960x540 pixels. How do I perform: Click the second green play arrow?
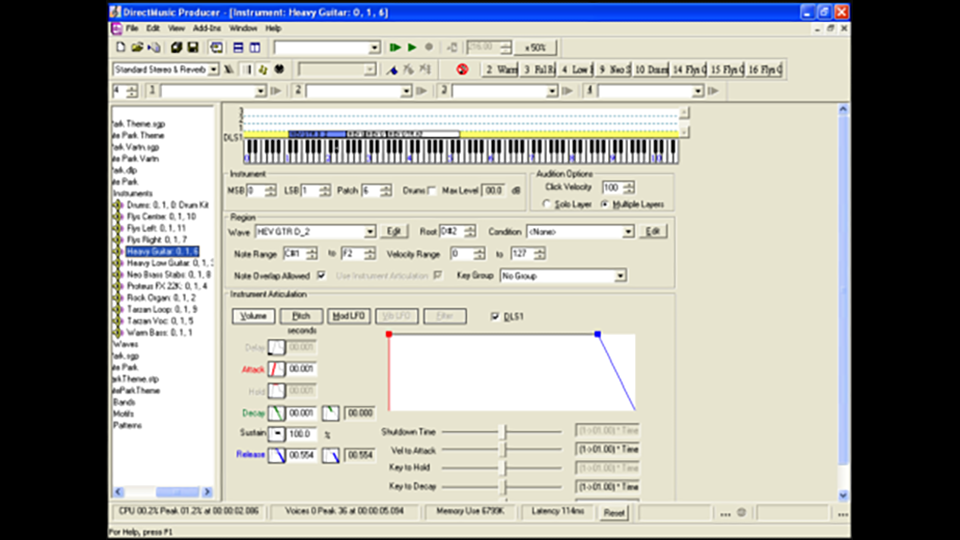(x=412, y=47)
